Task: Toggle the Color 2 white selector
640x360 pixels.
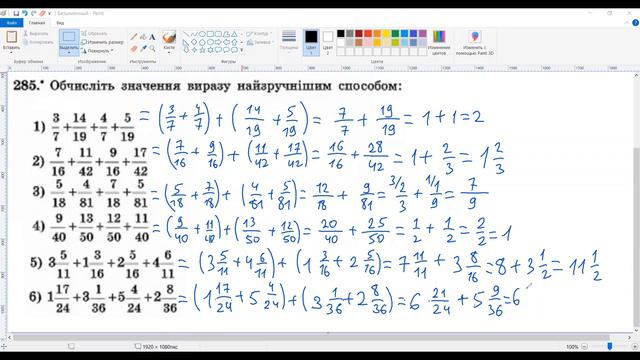Action: coord(328,42)
